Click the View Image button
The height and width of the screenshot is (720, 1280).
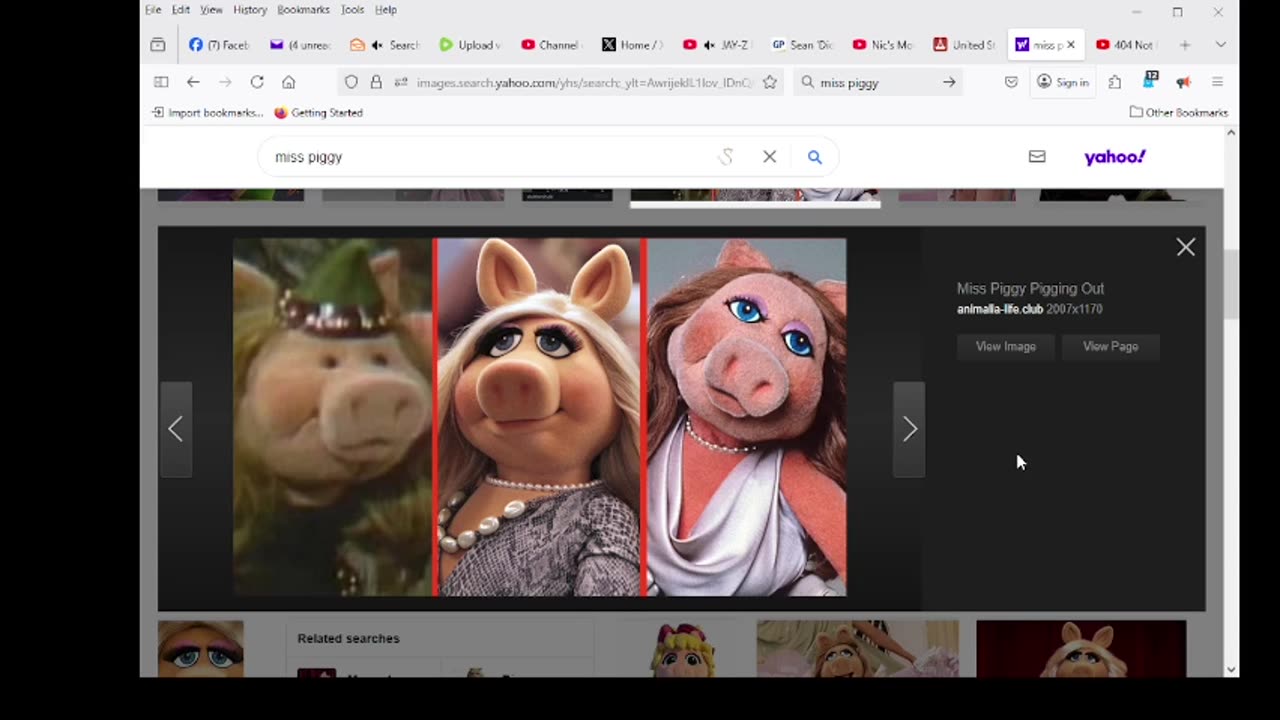(x=1005, y=346)
